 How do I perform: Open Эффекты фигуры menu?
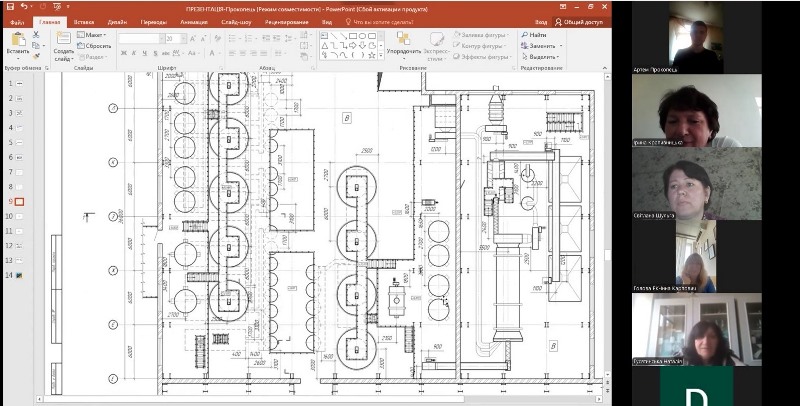coord(482,57)
